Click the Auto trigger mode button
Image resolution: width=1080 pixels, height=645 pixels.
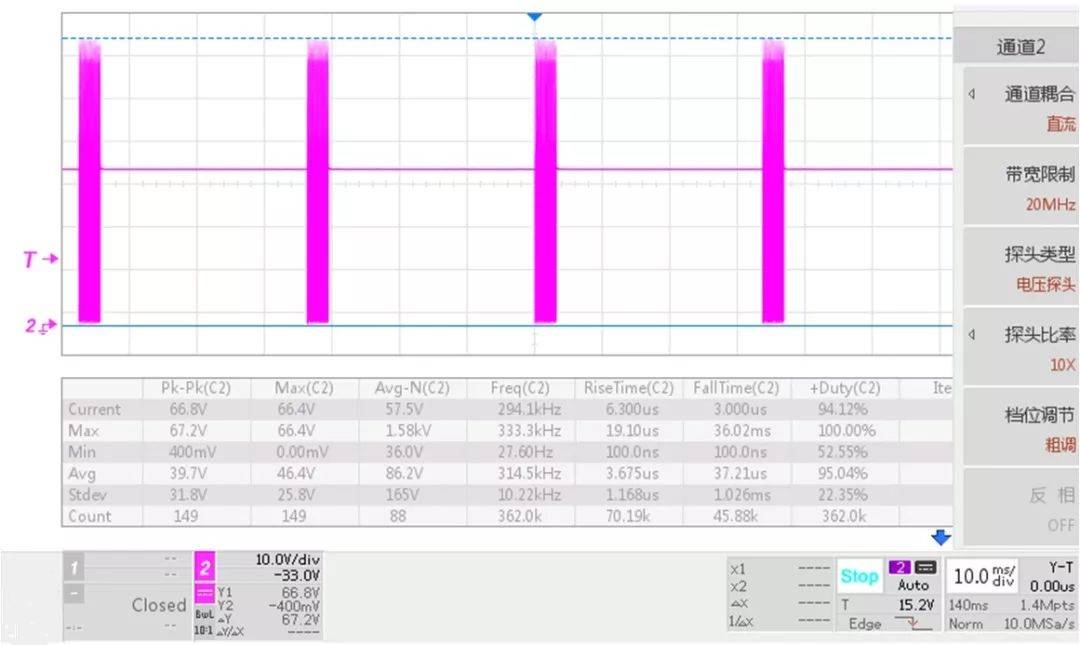912,585
